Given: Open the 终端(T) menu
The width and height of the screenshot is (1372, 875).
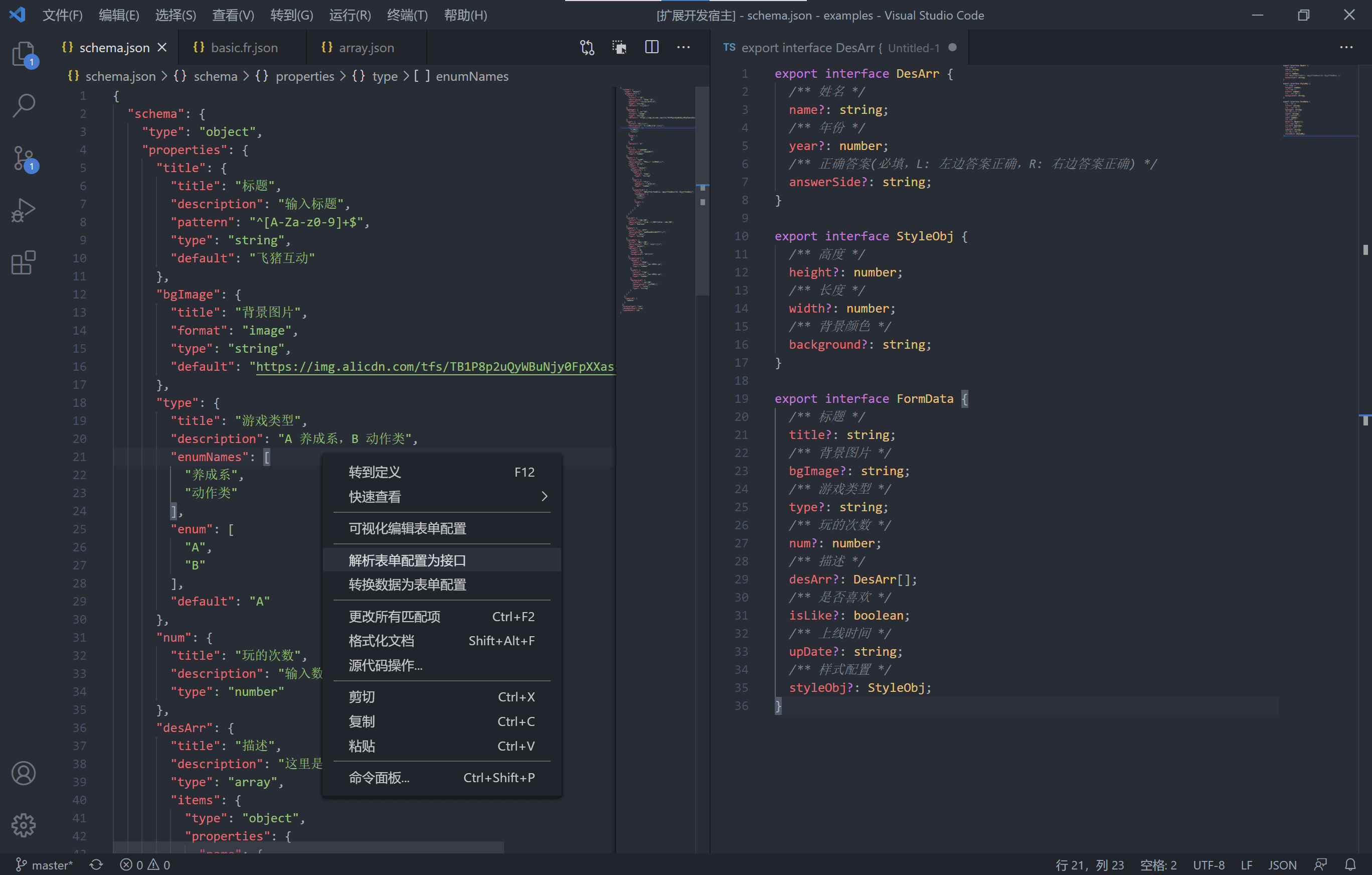Looking at the screenshot, I should (x=407, y=16).
